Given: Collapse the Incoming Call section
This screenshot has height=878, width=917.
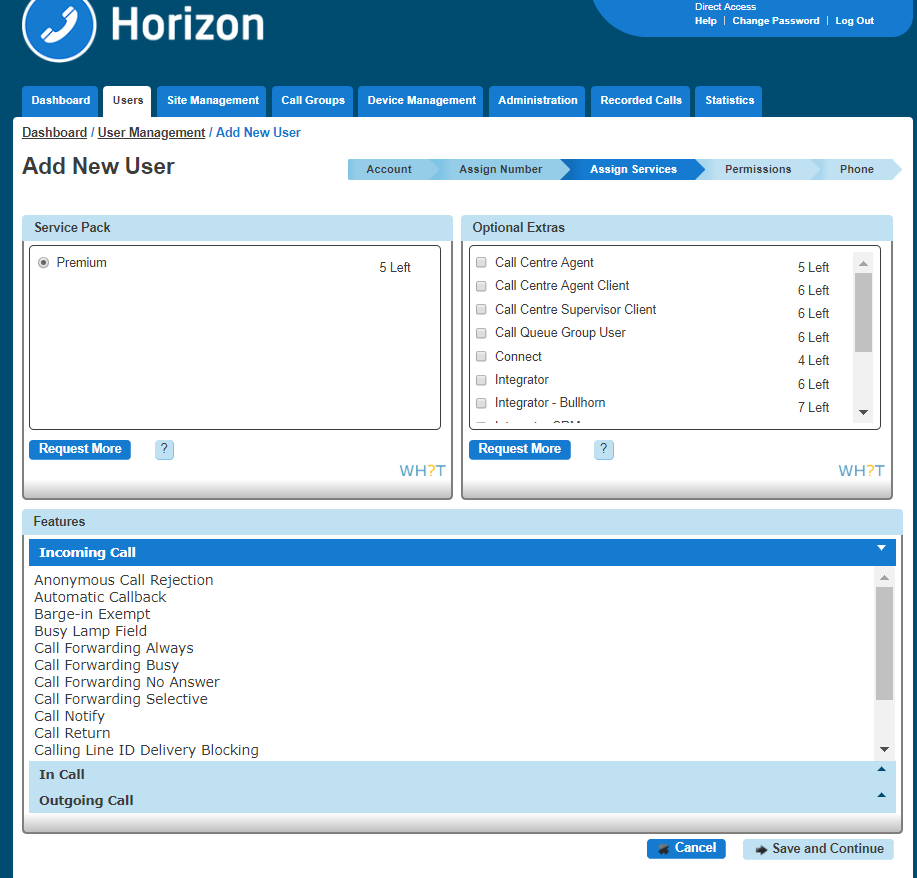Looking at the screenshot, I should tap(462, 552).
